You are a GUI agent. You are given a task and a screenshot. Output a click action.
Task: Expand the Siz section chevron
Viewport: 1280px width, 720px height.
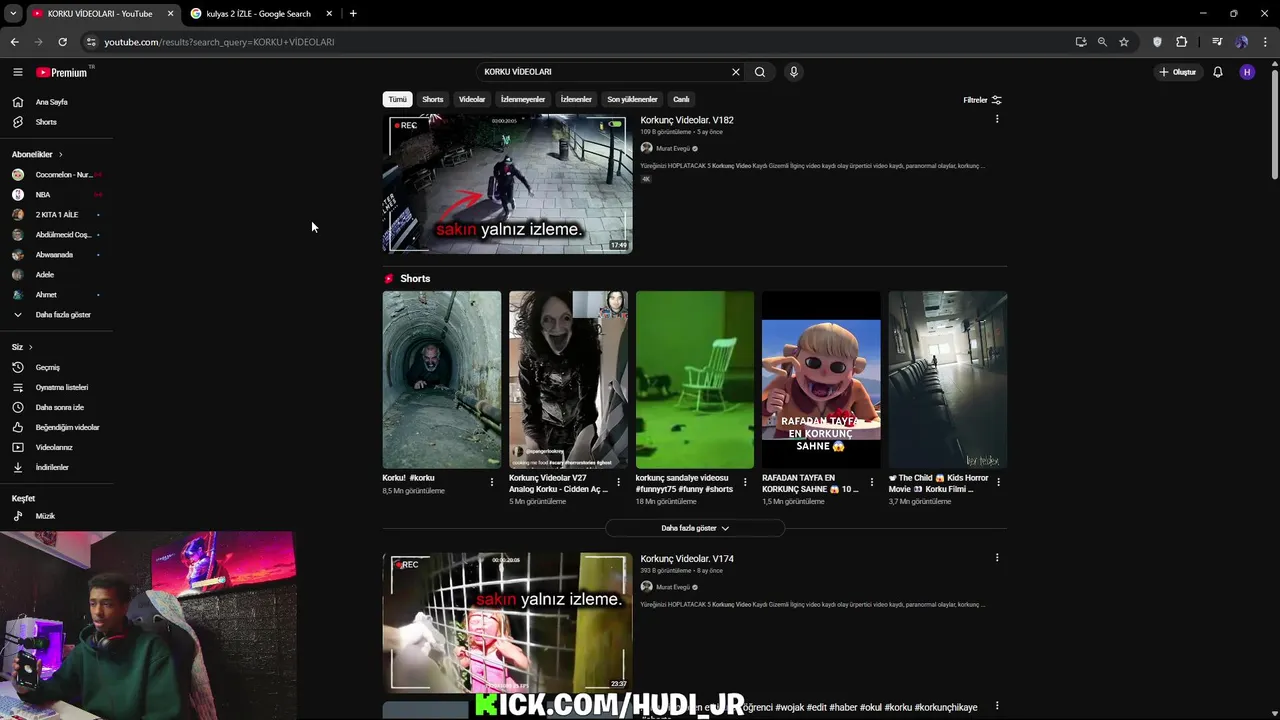30,347
